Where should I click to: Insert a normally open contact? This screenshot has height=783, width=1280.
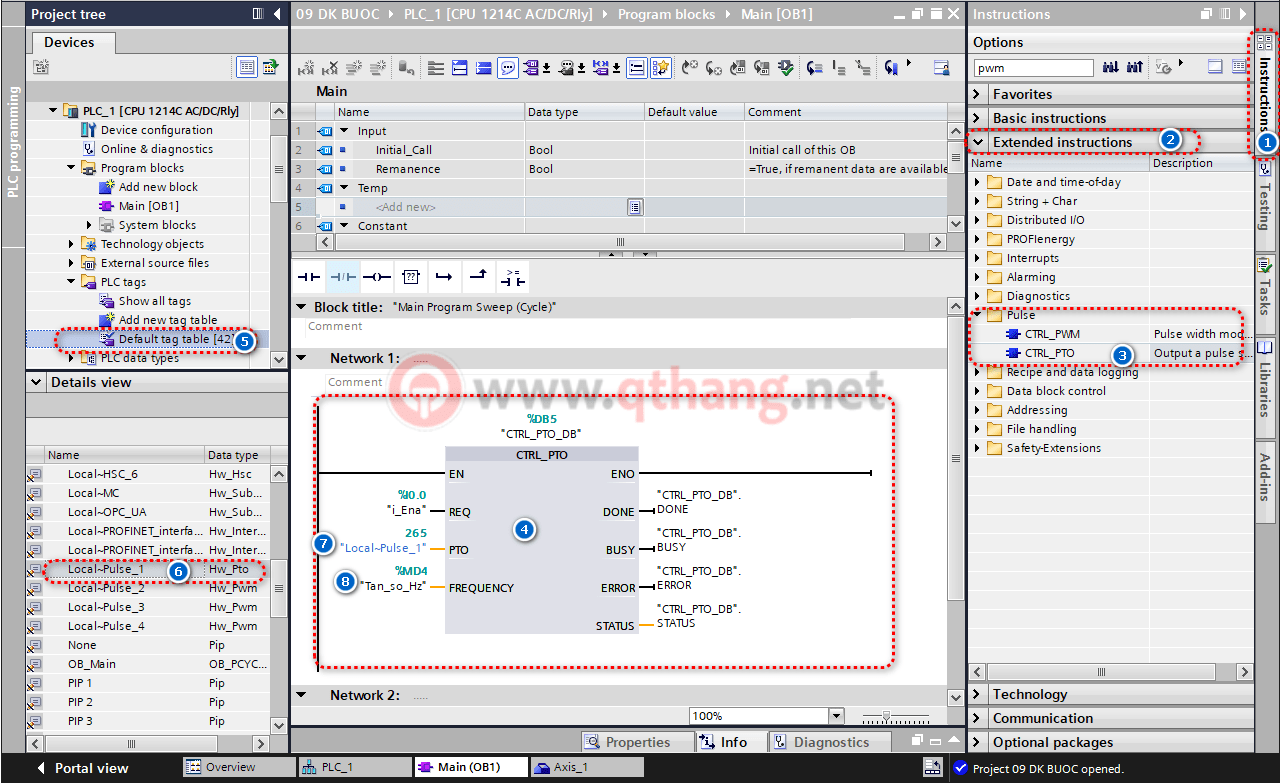(308, 277)
